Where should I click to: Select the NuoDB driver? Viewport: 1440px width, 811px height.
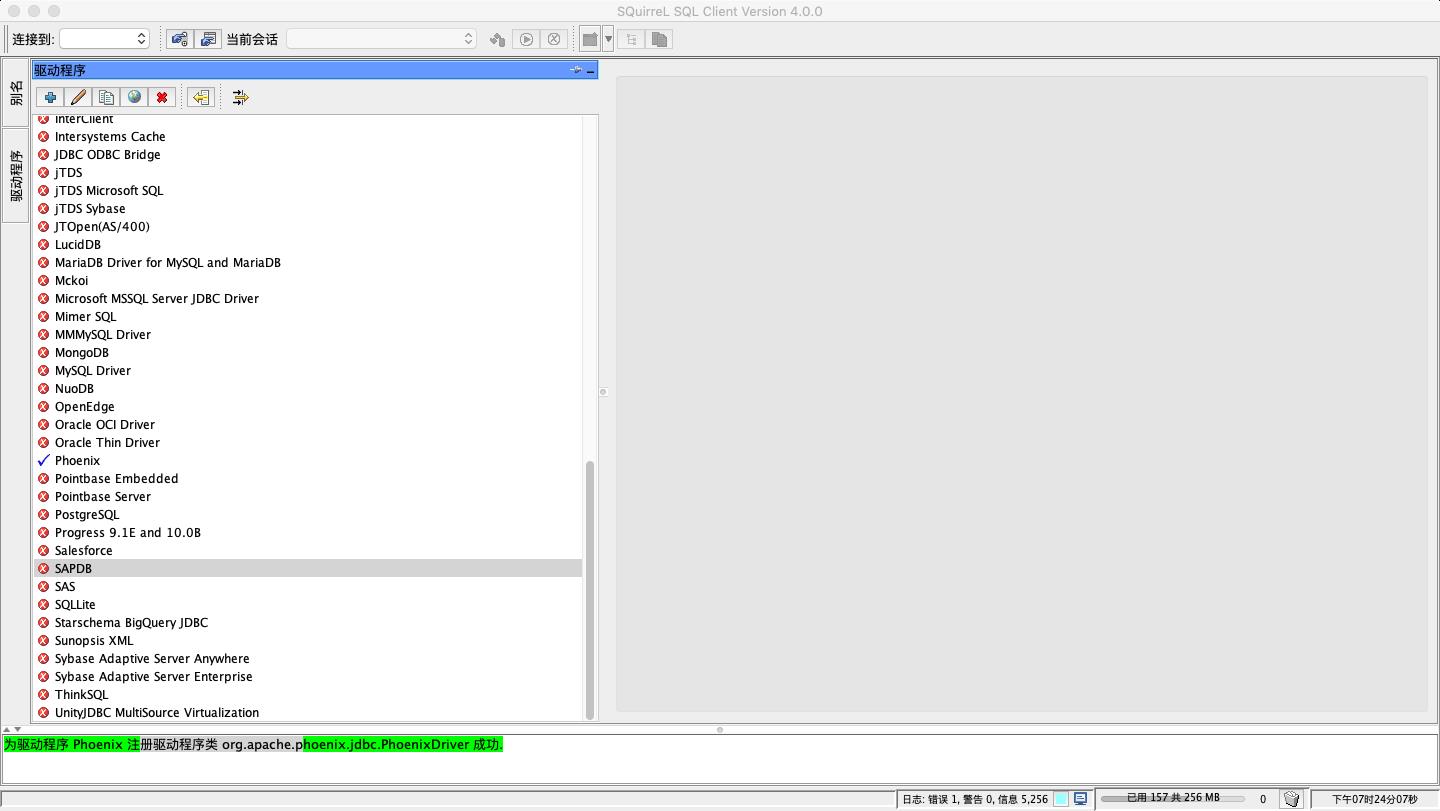(308, 388)
